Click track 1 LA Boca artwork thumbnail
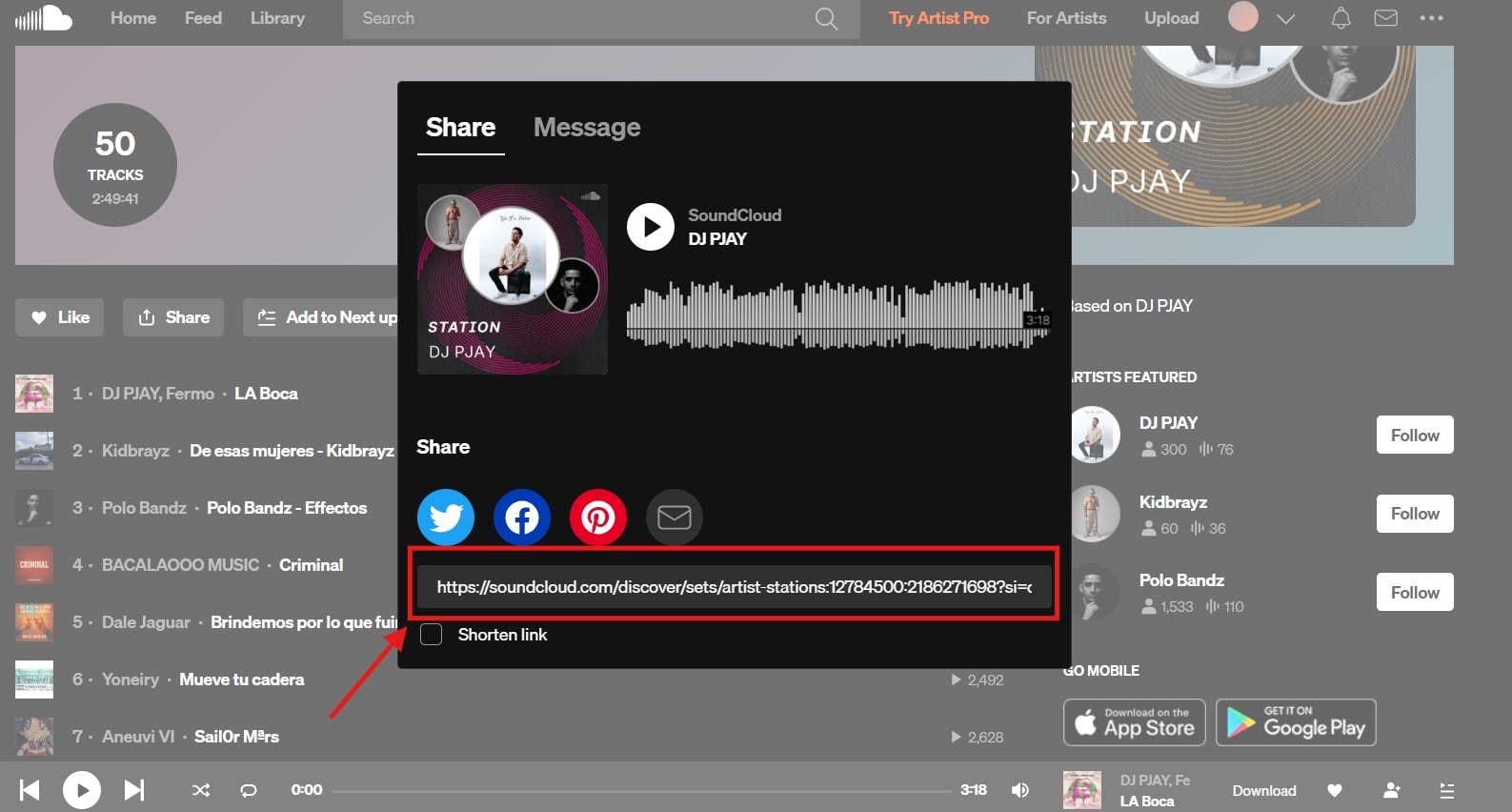The image size is (1512, 812). tap(34, 394)
